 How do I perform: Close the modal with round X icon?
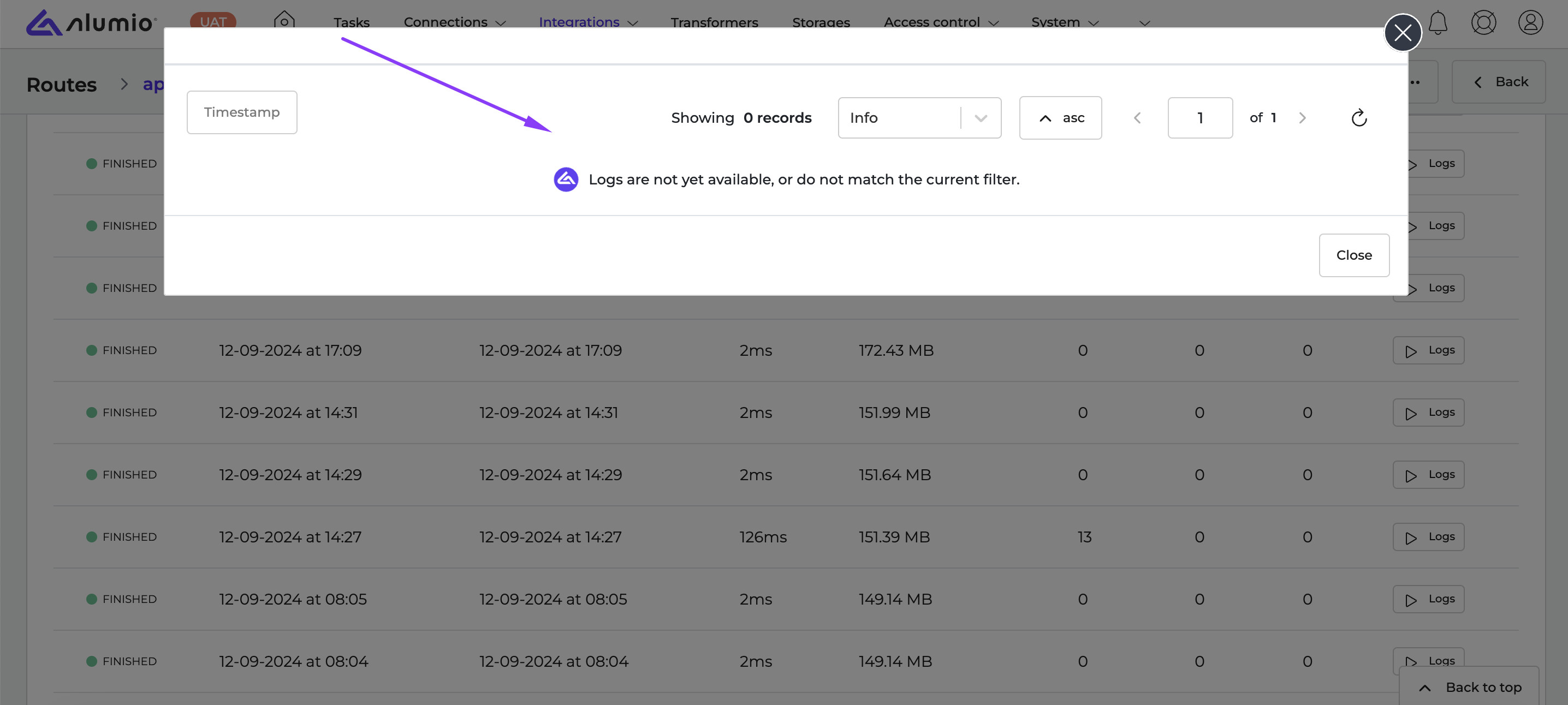(x=1403, y=33)
